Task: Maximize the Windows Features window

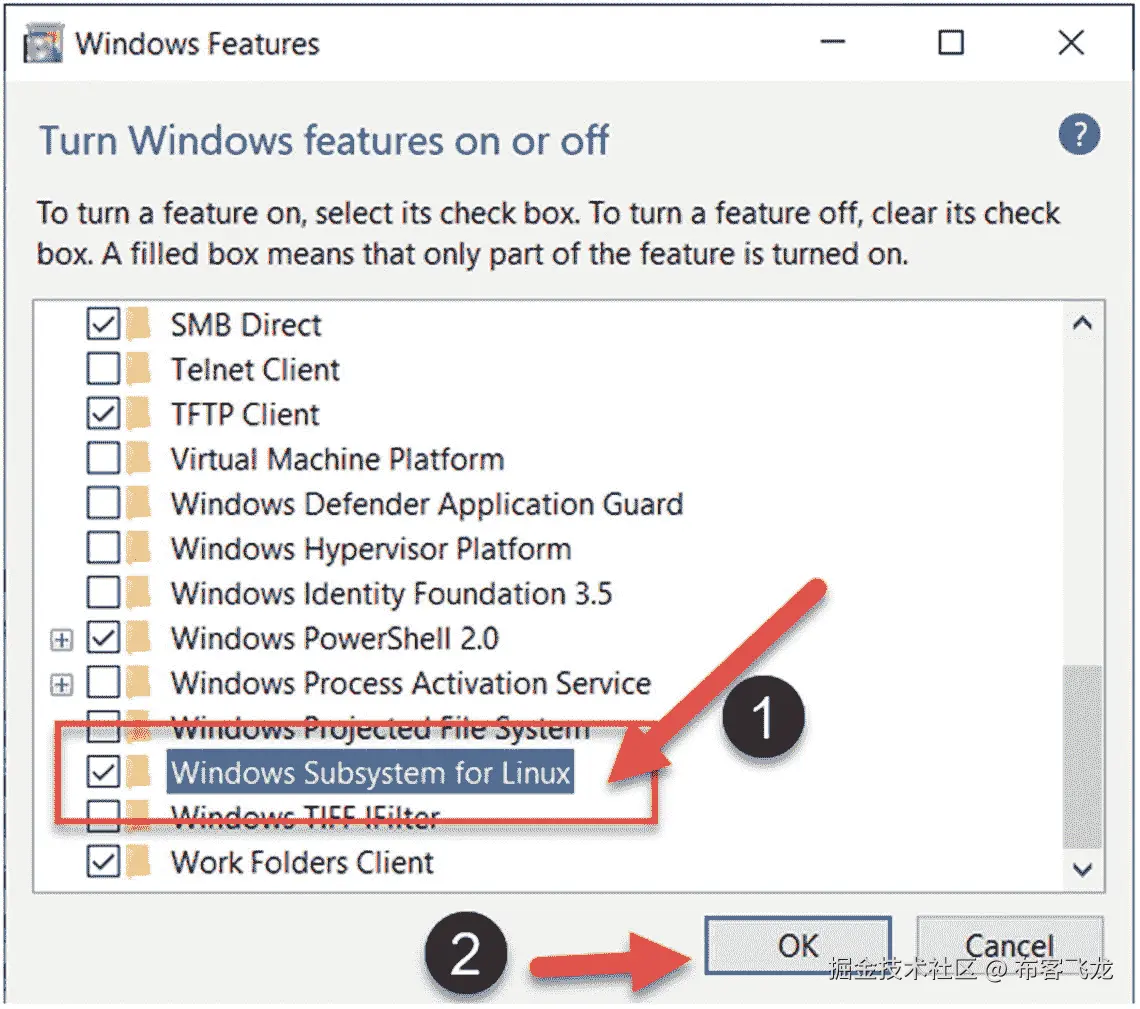Action: [x=950, y=42]
